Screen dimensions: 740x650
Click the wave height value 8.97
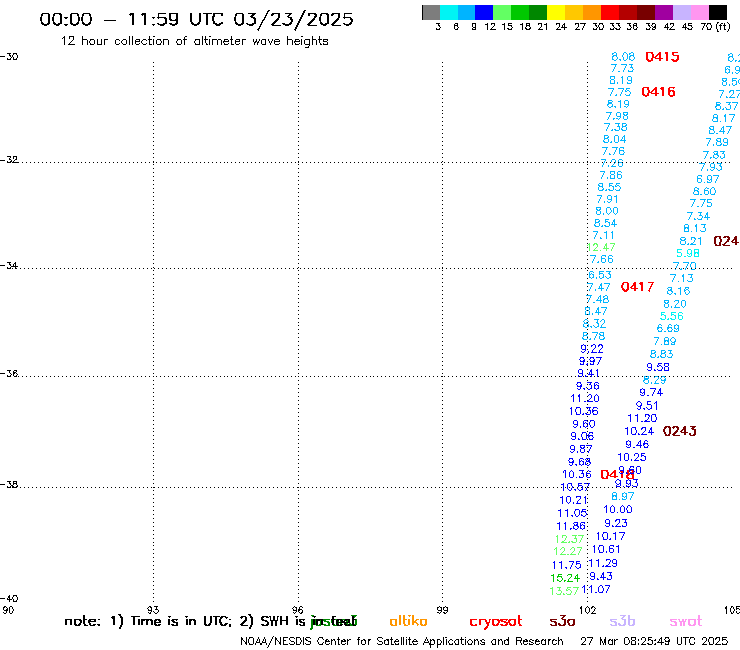coord(623,496)
